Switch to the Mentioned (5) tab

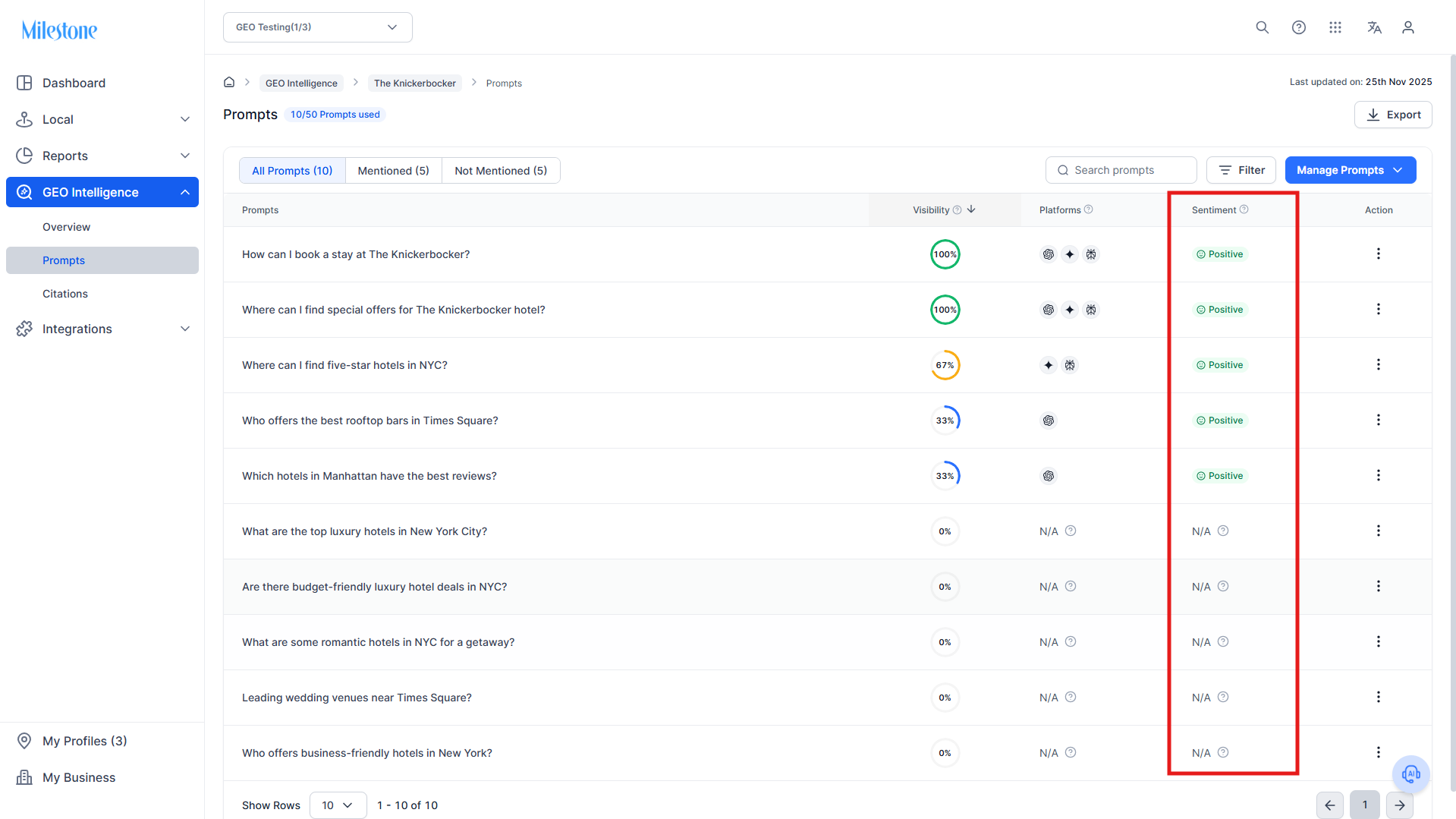[393, 171]
